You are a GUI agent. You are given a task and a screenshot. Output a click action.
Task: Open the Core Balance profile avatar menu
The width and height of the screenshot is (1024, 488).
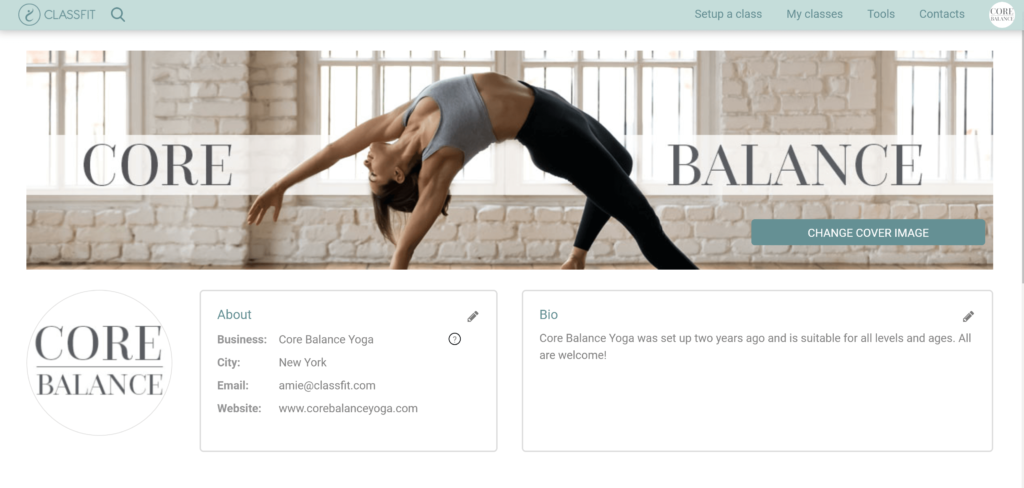tap(1002, 14)
